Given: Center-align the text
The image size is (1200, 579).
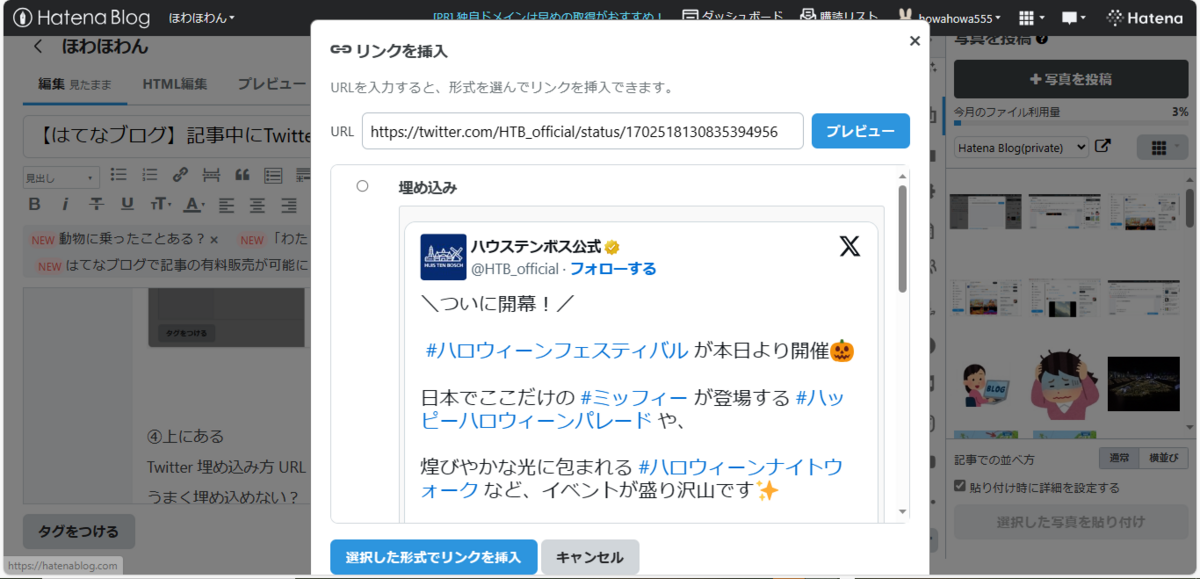Looking at the screenshot, I should pos(257,205).
